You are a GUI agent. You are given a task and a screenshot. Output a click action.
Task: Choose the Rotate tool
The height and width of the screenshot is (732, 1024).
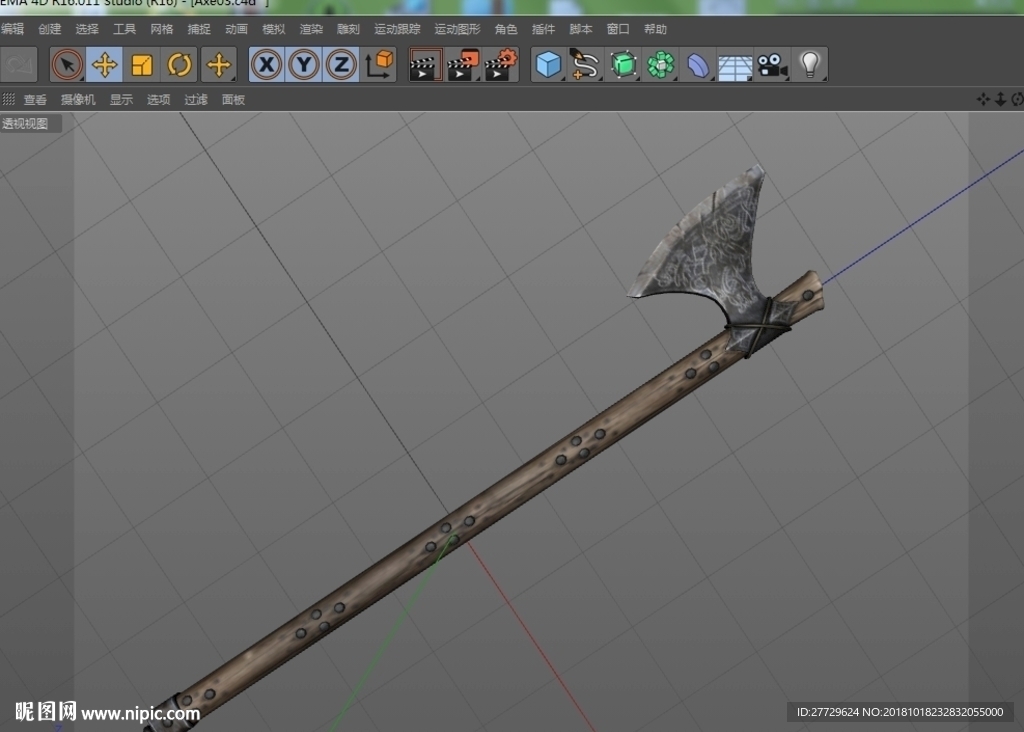pyautogui.click(x=179, y=65)
